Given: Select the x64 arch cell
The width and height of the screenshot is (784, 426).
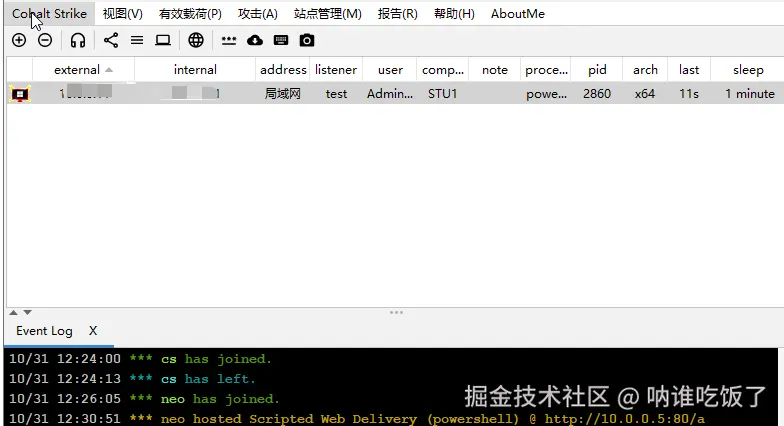Looking at the screenshot, I should click(x=645, y=94).
